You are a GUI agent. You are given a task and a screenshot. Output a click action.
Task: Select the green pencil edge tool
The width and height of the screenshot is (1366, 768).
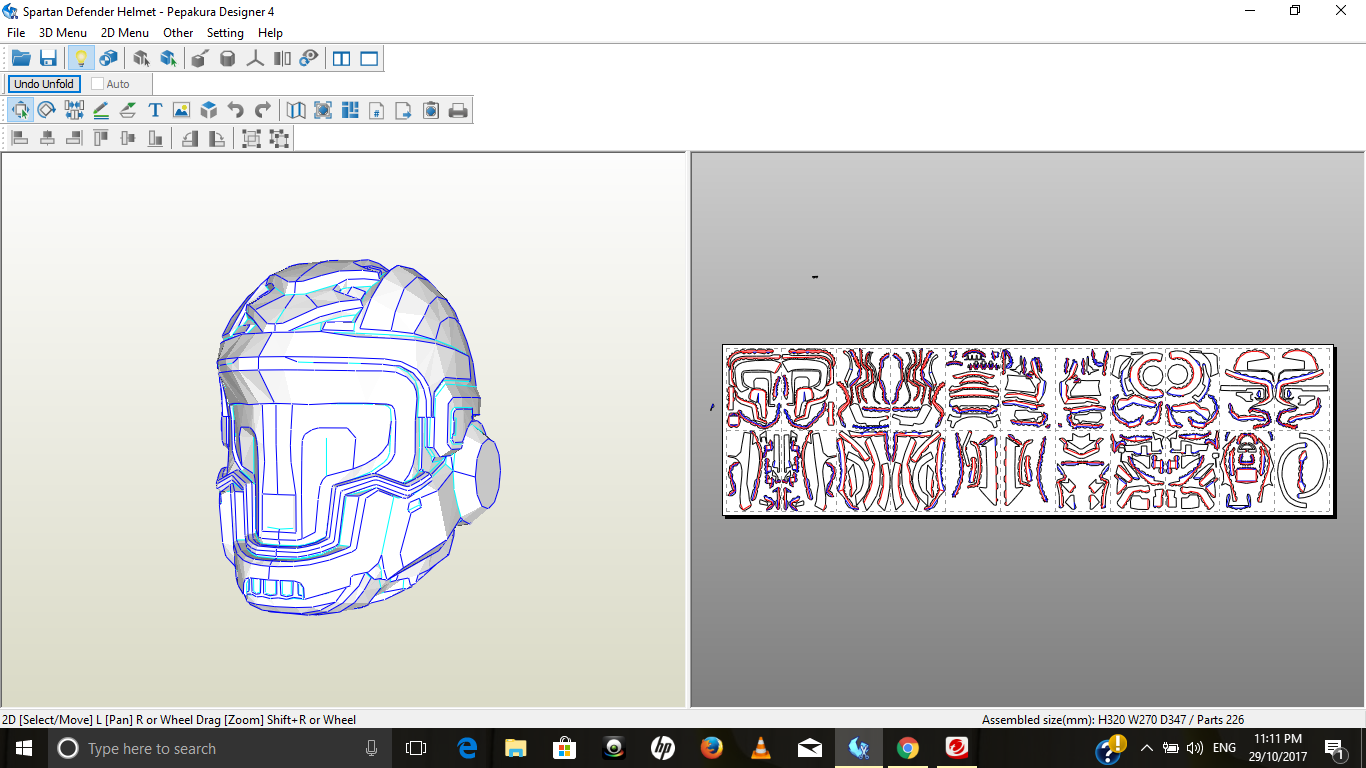128,110
